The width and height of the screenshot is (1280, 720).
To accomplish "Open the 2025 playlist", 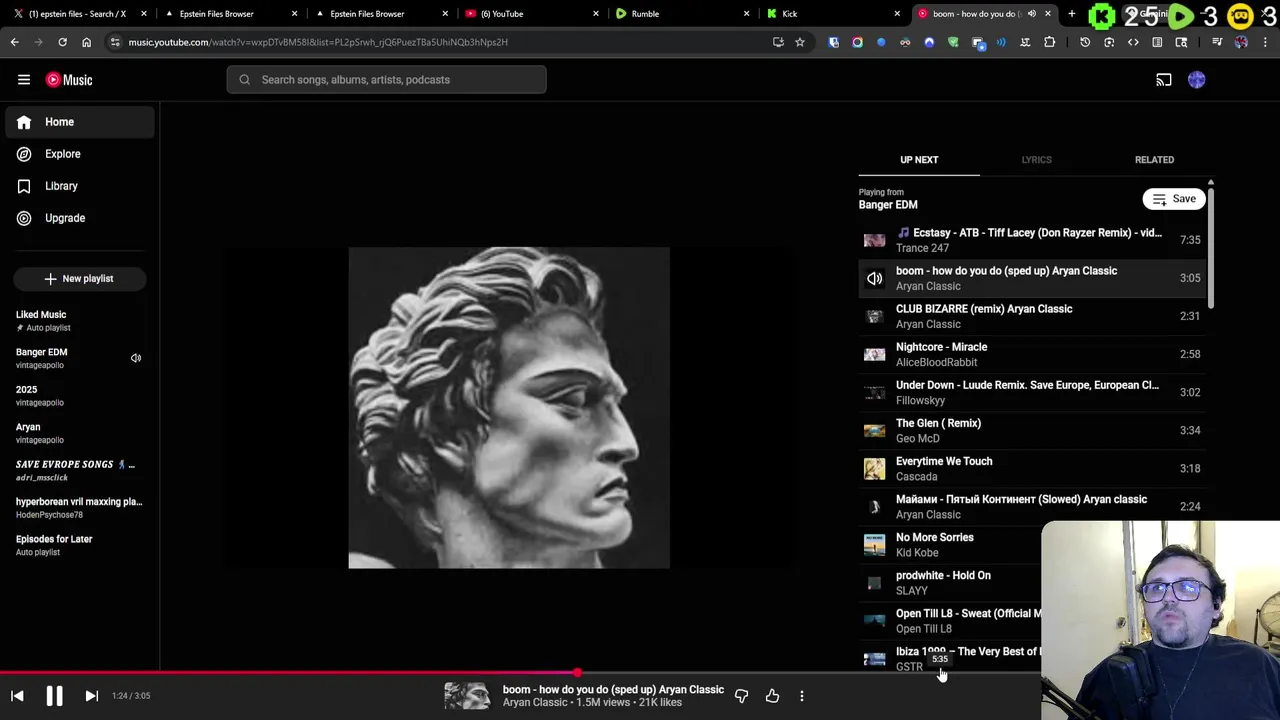I will (x=80, y=395).
